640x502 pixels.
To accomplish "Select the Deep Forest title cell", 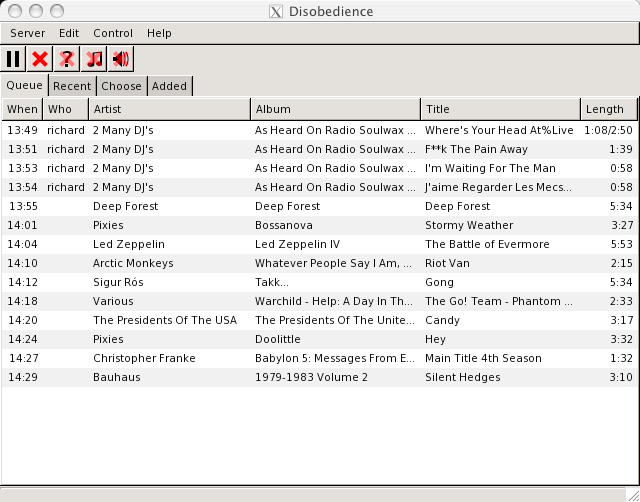I will [458, 206].
